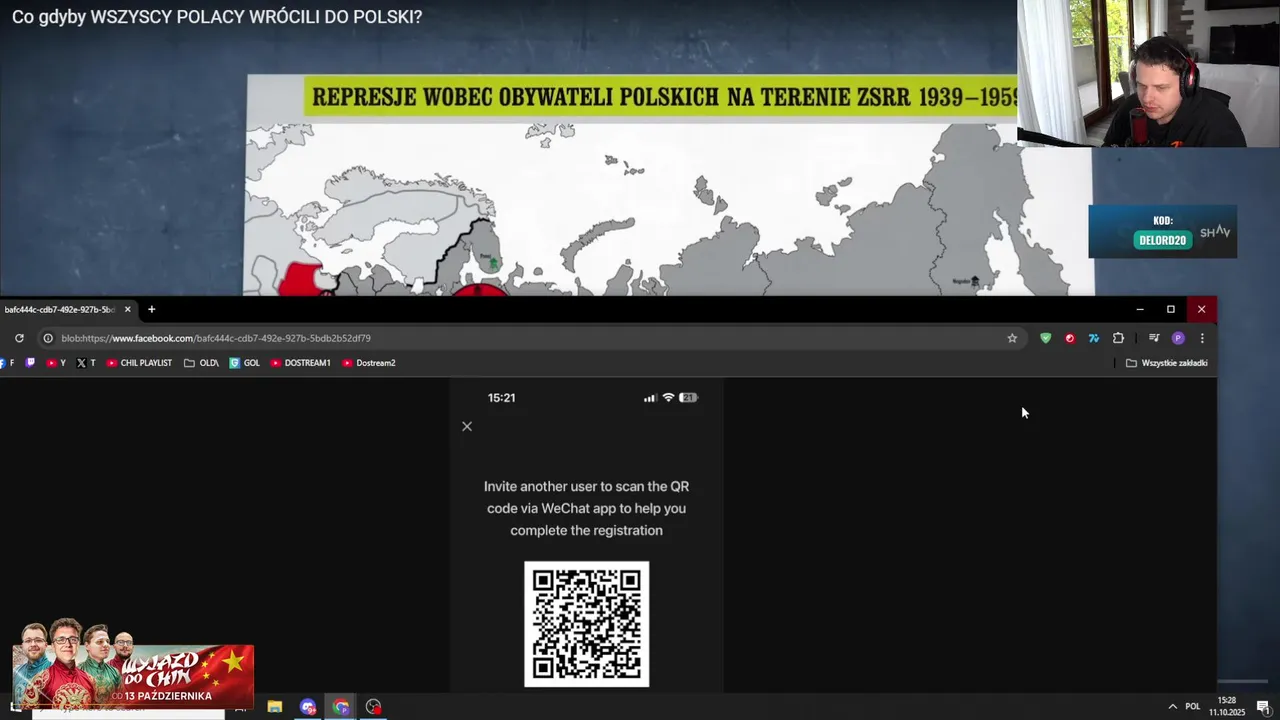The image size is (1280, 720).
Task: Click the phone Wi-Fi status icon
Action: click(669, 398)
